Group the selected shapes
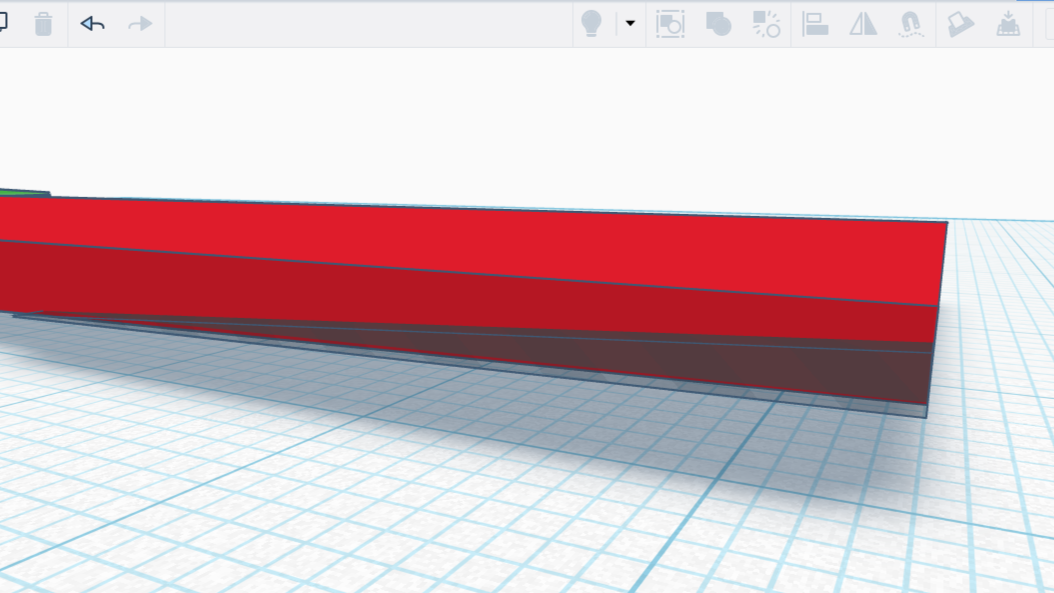The width and height of the screenshot is (1054, 593). click(x=670, y=24)
